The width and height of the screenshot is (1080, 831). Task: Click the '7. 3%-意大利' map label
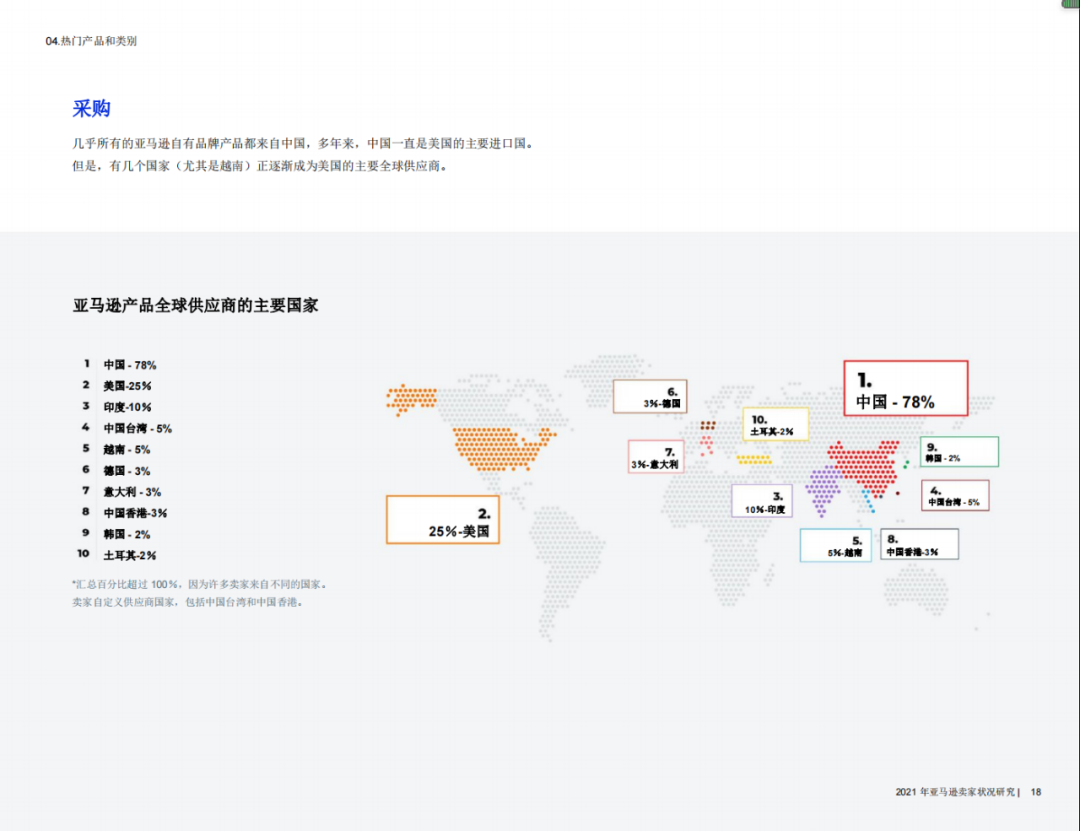[x=655, y=457]
